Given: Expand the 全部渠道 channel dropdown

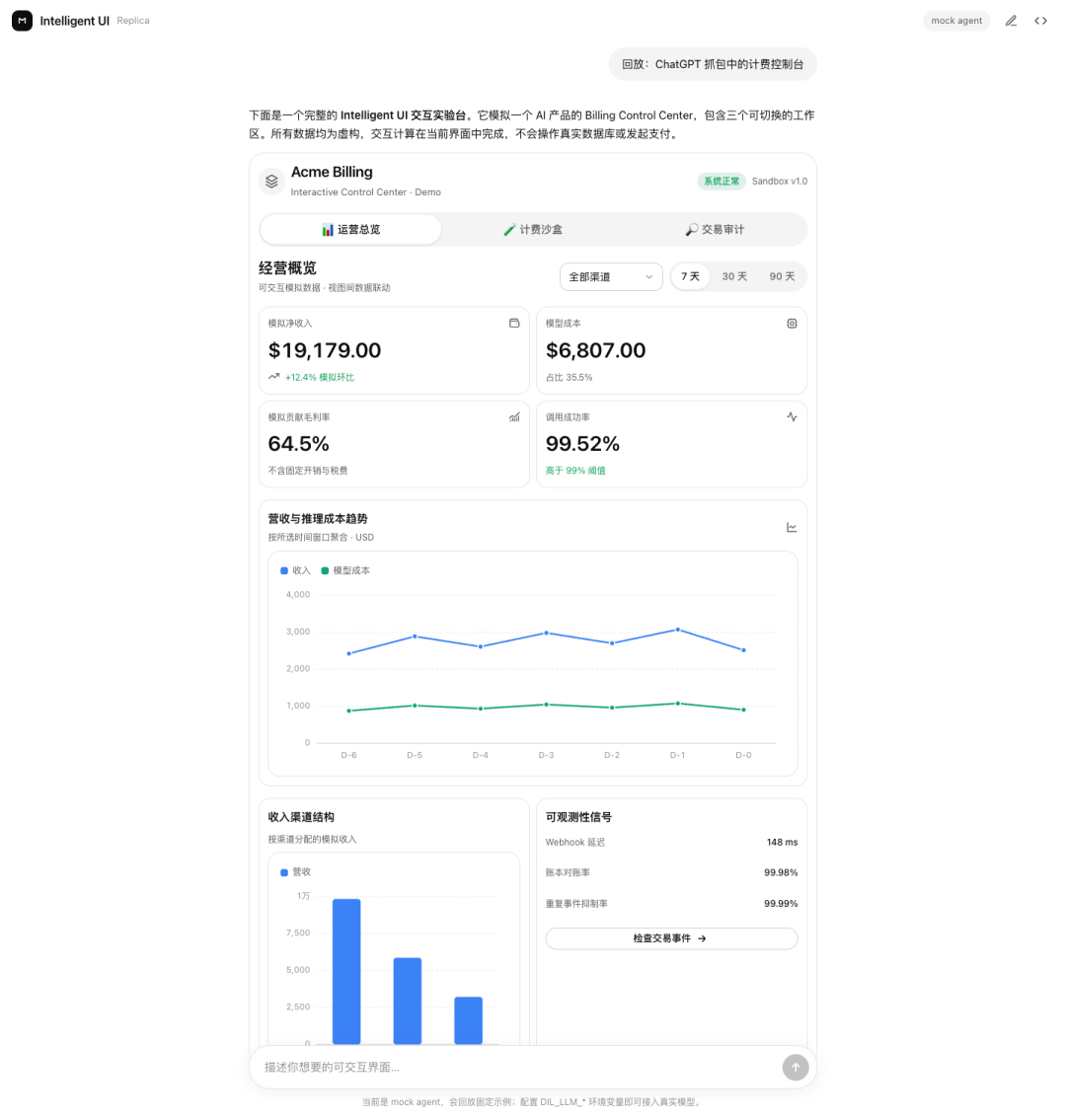Looking at the screenshot, I should tap(611, 276).
